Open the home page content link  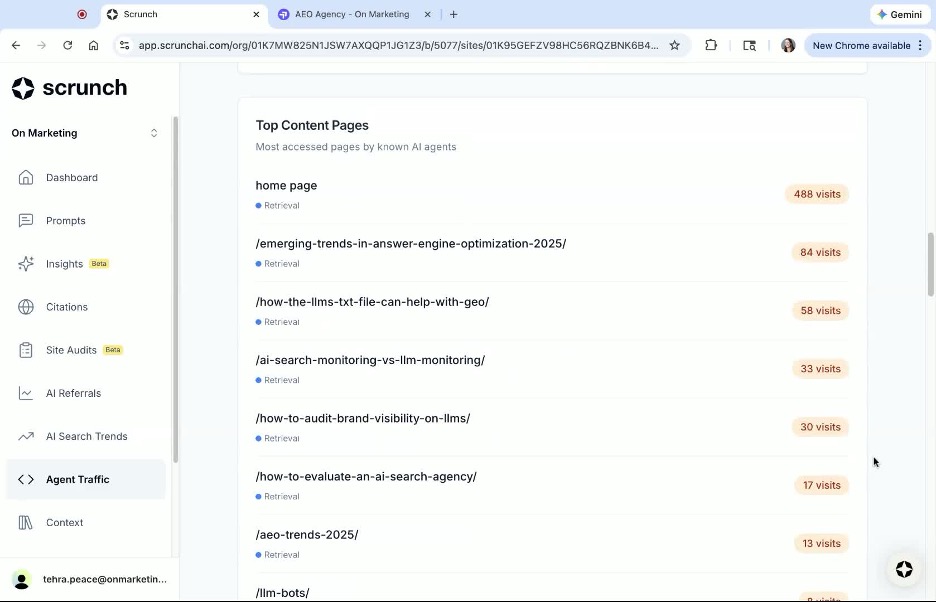[286, 185]
